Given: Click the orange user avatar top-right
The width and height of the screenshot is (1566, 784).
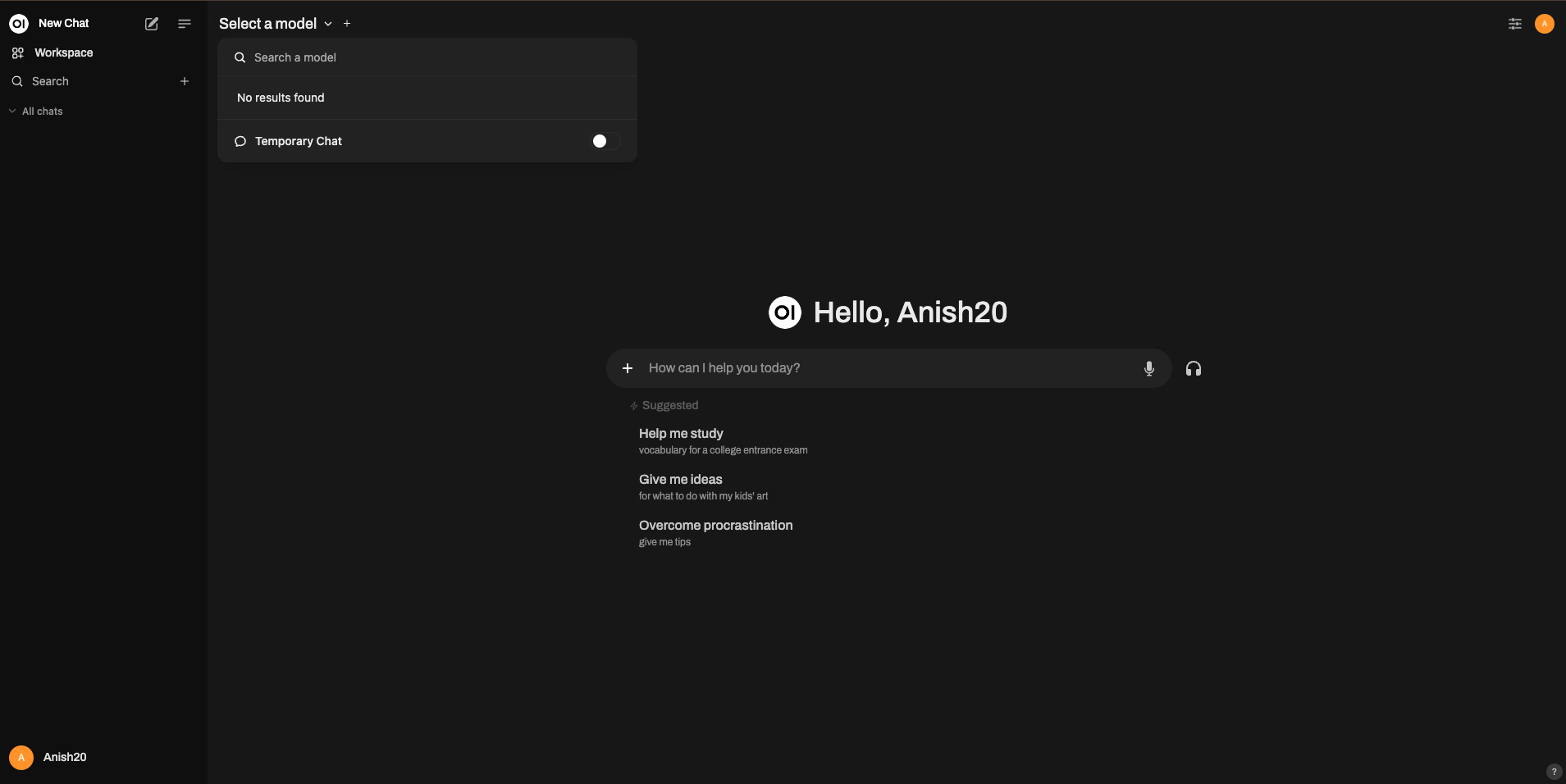Looking at the screenshot, I should (1544, 24).
